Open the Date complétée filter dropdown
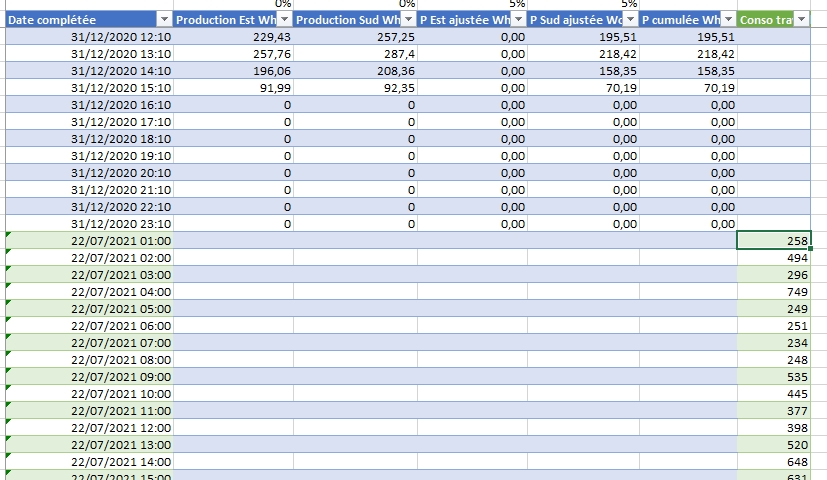This screenshot has height=480, width=827. click(164, 20)
